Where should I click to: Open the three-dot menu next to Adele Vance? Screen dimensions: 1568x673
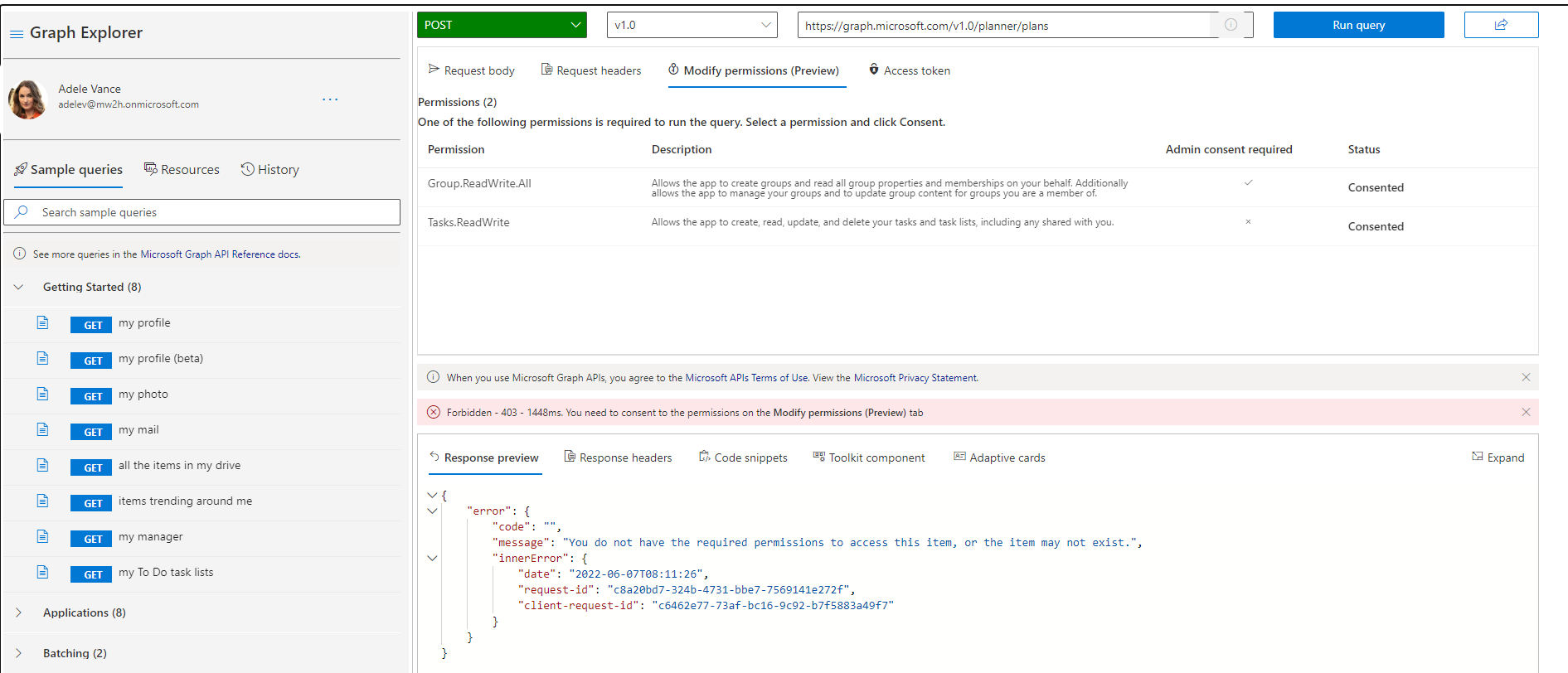coord(330,99)
